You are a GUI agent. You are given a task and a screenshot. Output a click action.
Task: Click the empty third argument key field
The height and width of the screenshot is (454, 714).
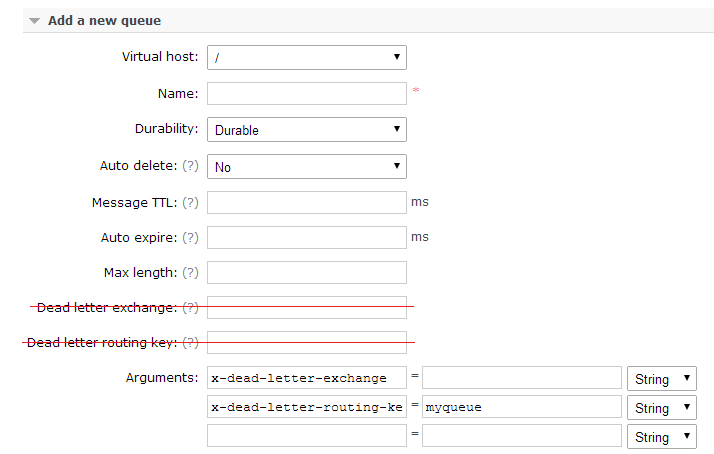pyautogui.click(x=306, y=436)
